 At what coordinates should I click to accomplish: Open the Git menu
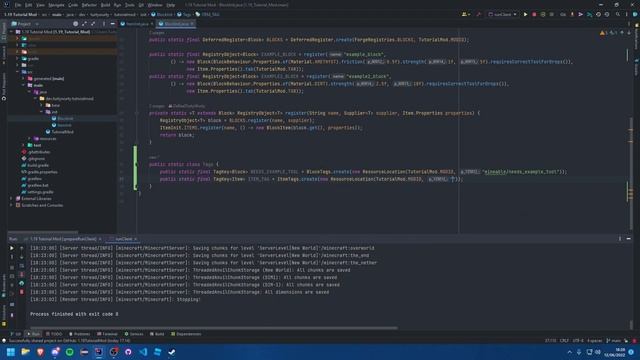click(x=141, y=5)
